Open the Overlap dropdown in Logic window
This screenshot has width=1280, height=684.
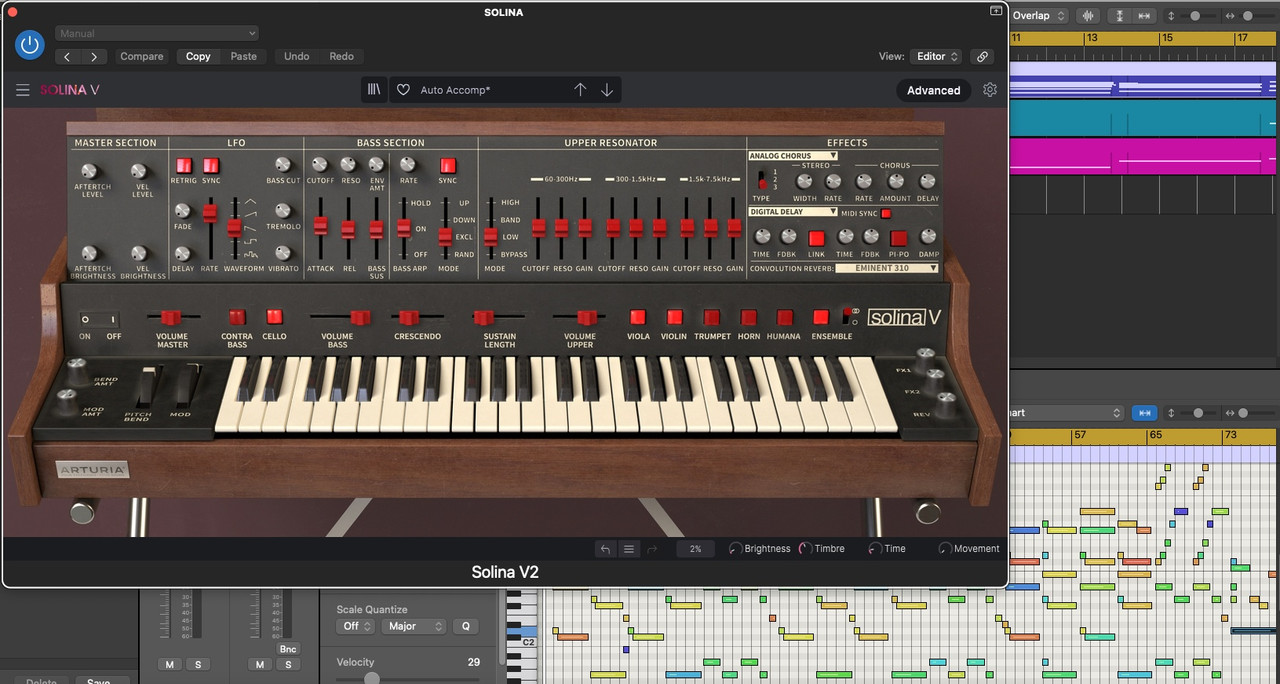1039,16
